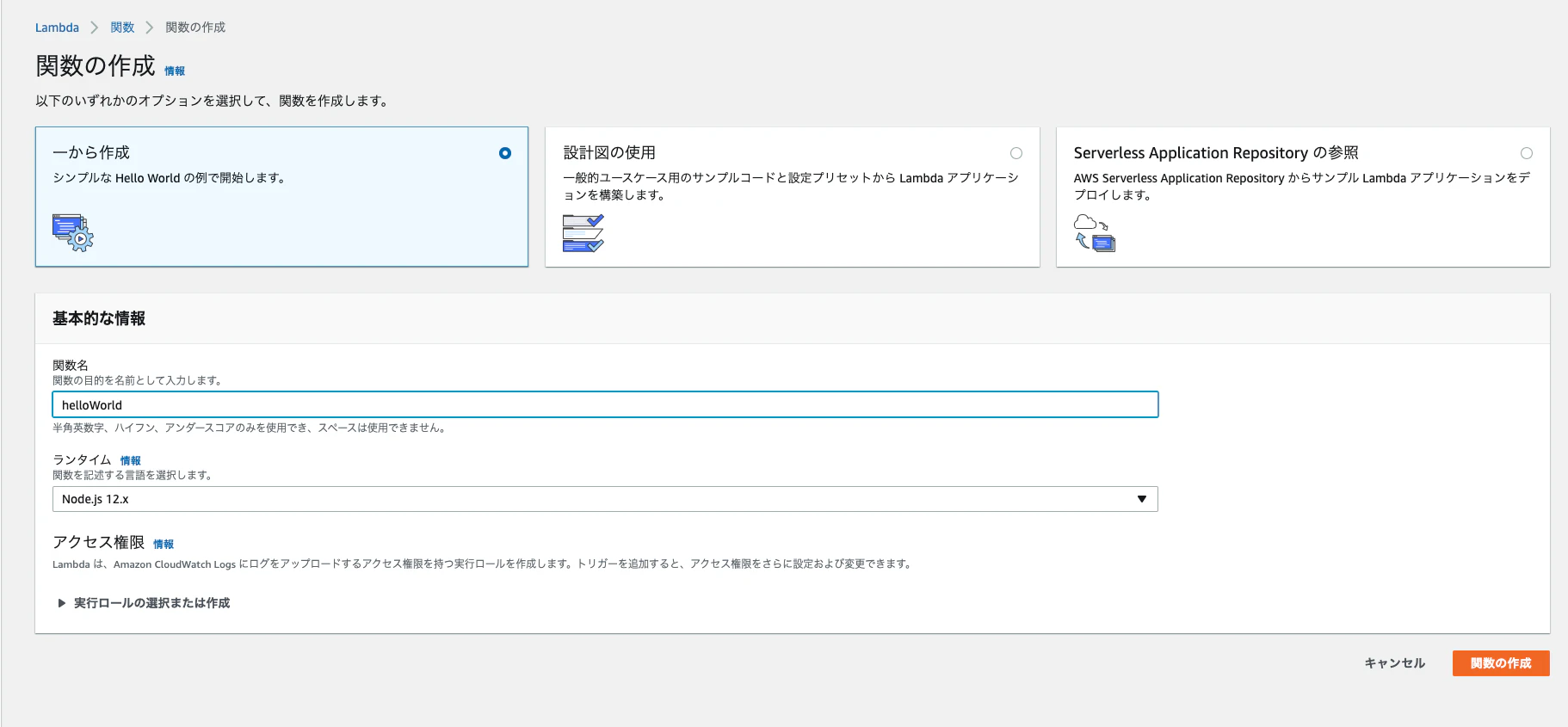Click the 関数の作成 page title

pyautogui.click(x=96, y=65)
